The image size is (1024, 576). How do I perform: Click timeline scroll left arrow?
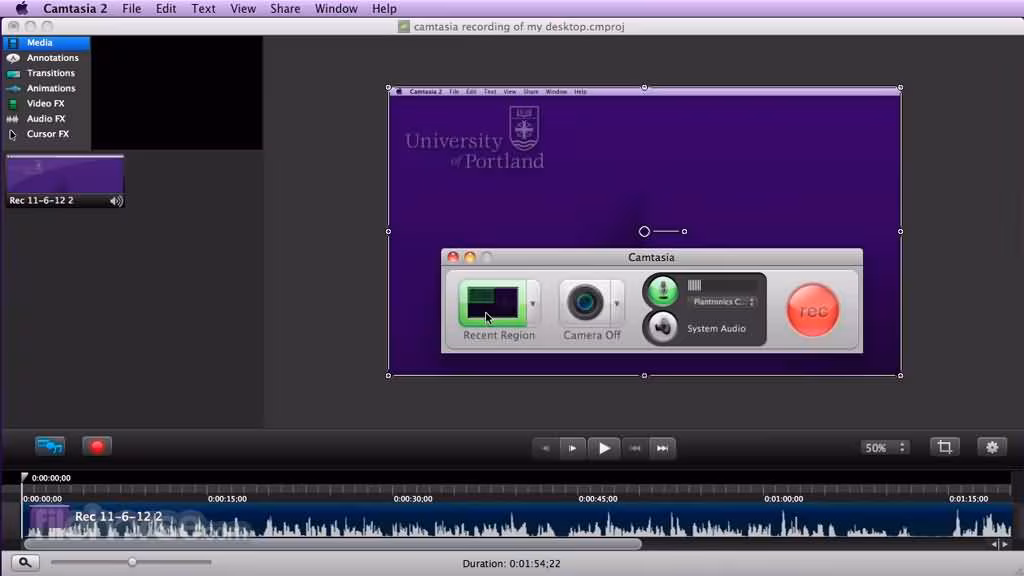[x=994, y=544]
